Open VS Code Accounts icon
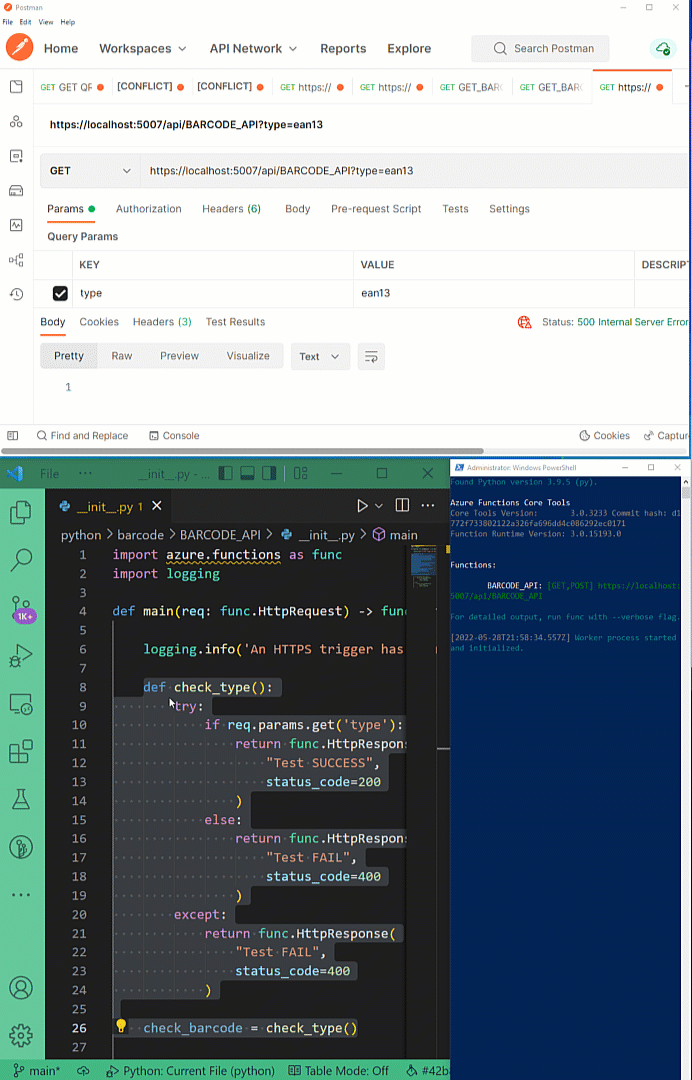Viewport: 692px width, 1080px height. click(21, 988)
